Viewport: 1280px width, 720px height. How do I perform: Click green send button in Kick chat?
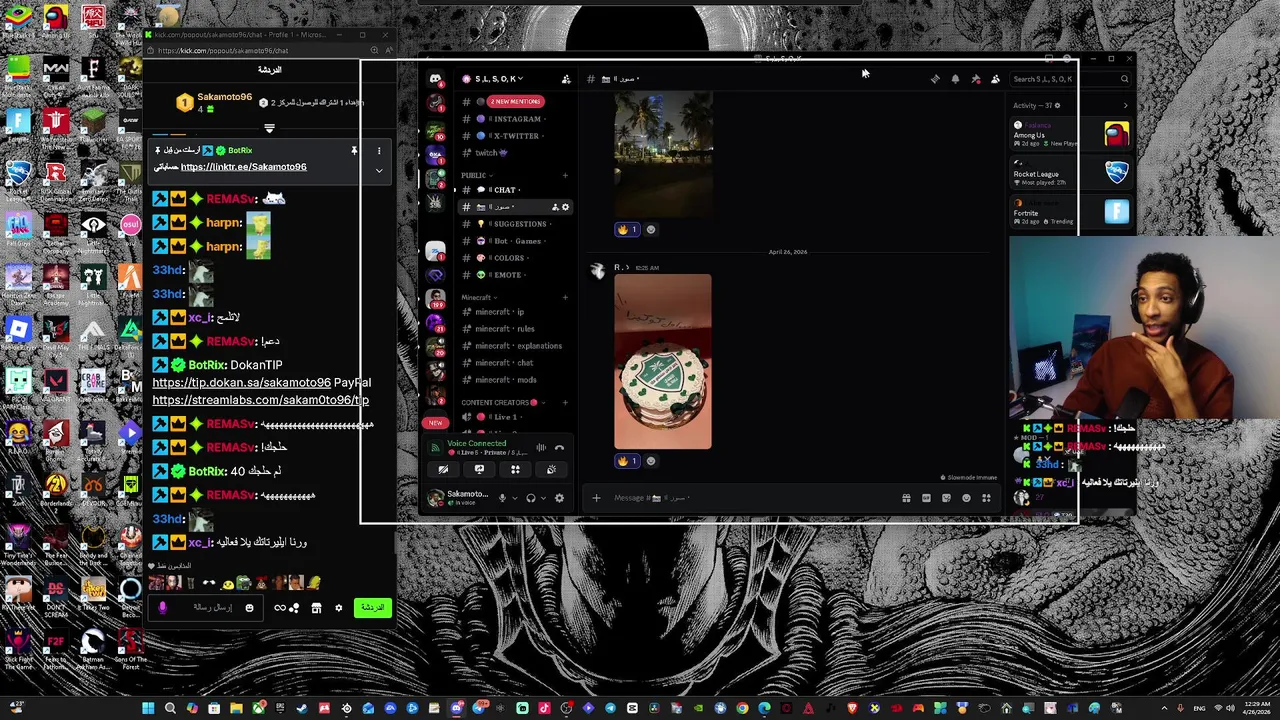coord(373,608)
